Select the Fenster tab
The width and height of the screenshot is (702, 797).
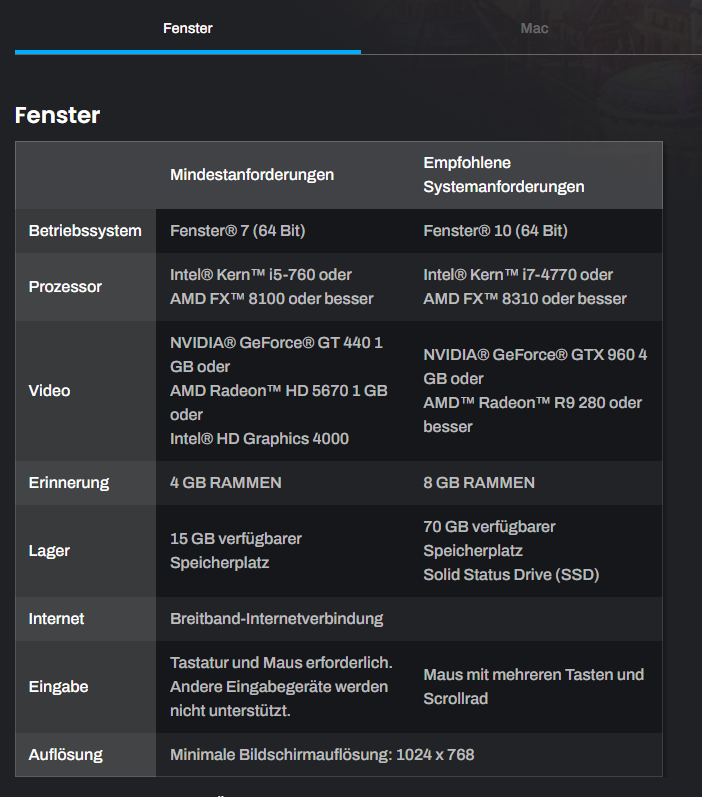click(x=188, y=28)
